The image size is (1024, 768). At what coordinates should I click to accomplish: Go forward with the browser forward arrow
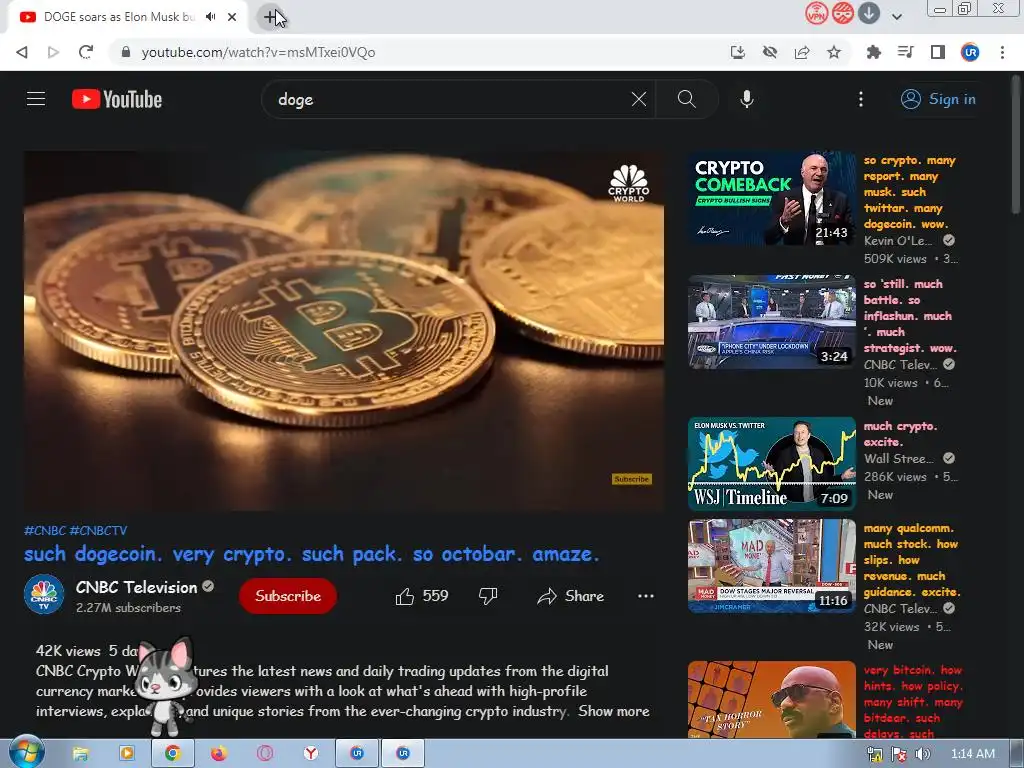[x=54, y=52]
